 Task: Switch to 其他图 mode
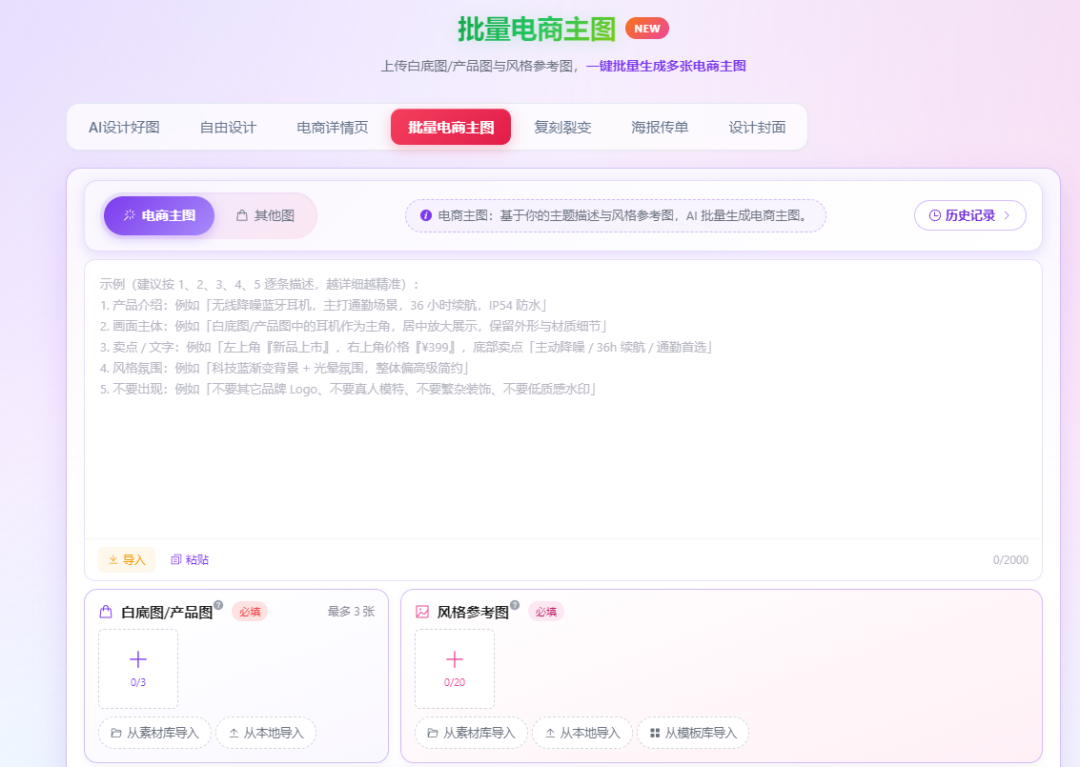(265, 216)
